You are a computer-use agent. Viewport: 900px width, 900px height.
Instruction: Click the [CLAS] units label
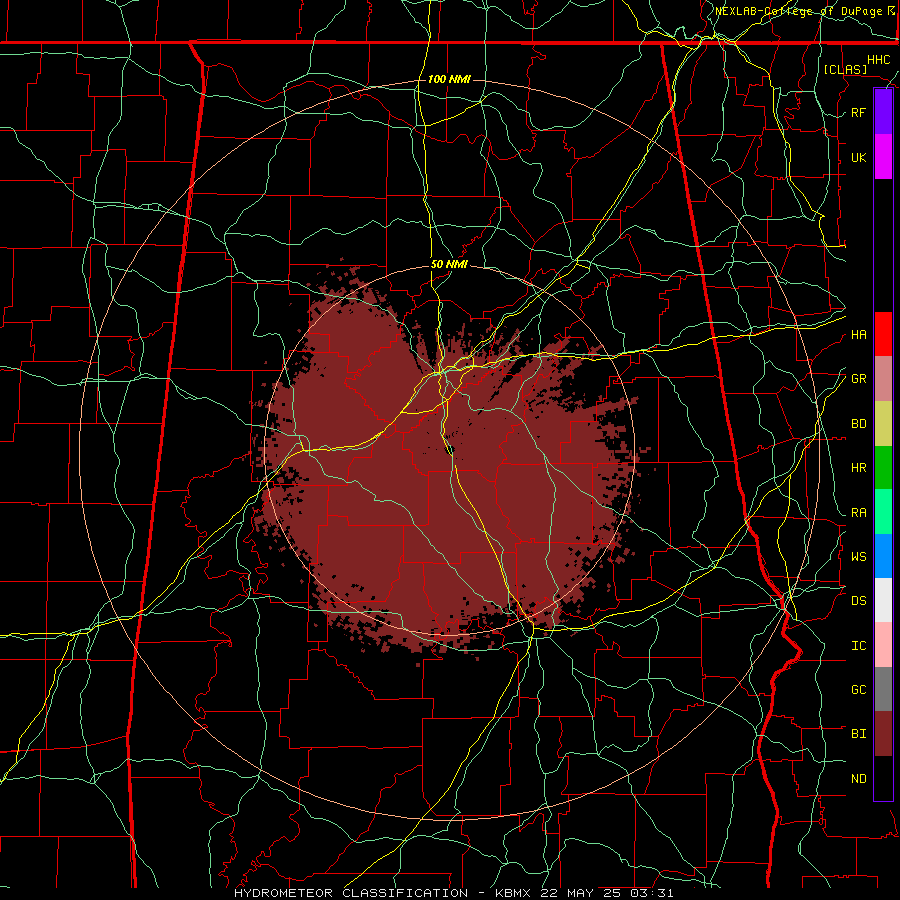tap(845, 70)
